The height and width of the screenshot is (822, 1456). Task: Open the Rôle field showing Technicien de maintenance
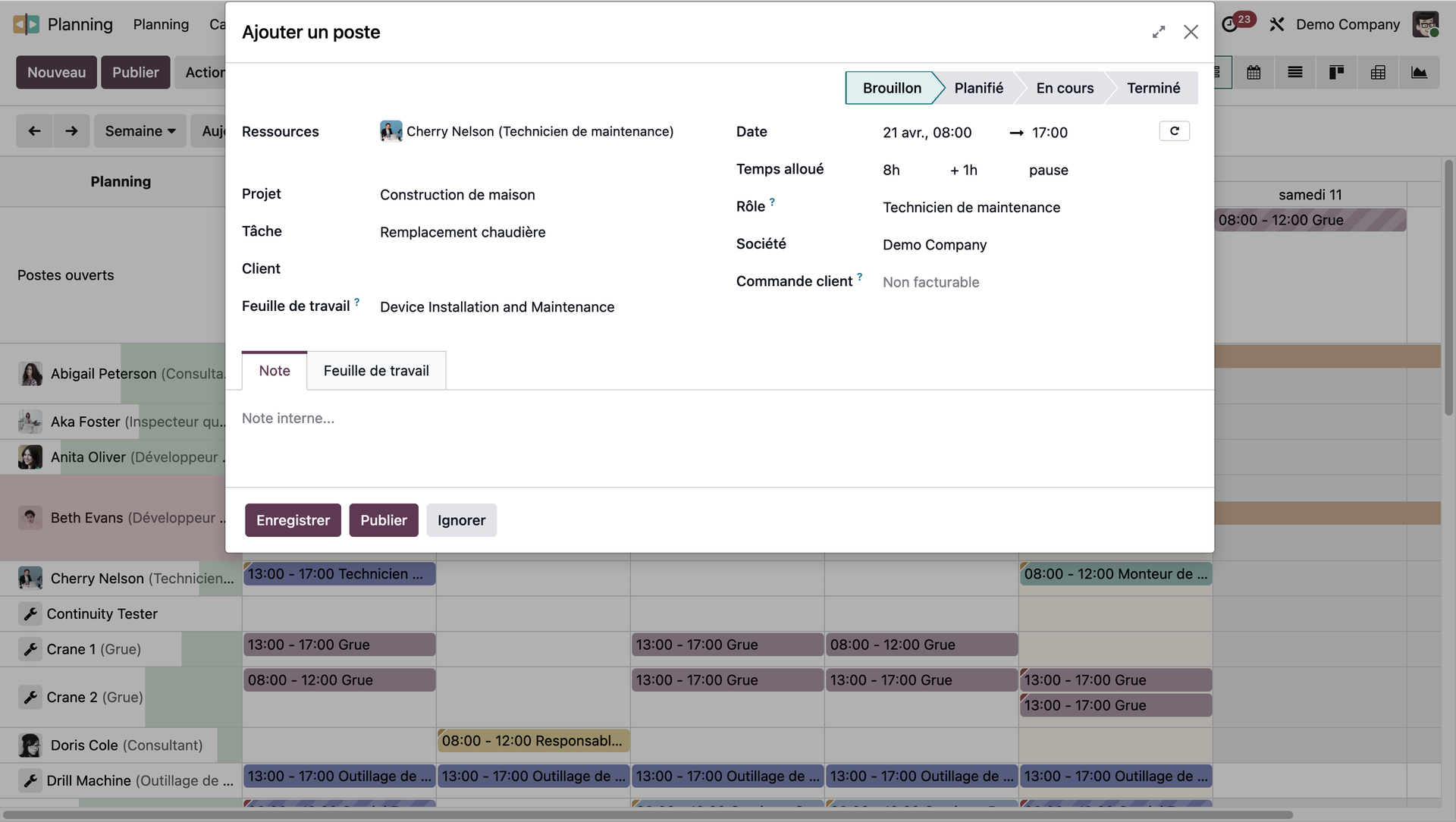pos(971,208)
